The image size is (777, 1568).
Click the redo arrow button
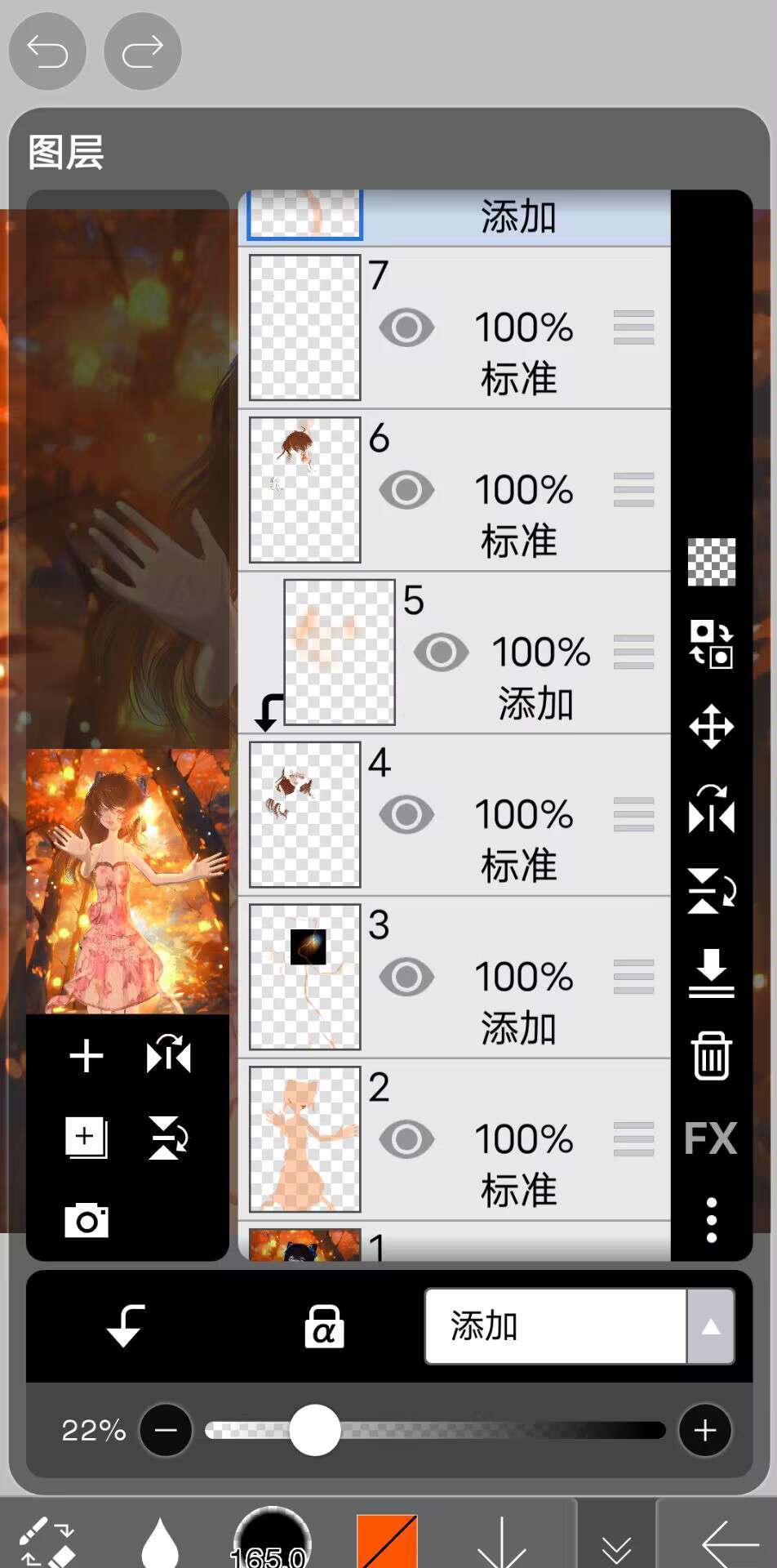pyautogui.click(x=143, y=51)
